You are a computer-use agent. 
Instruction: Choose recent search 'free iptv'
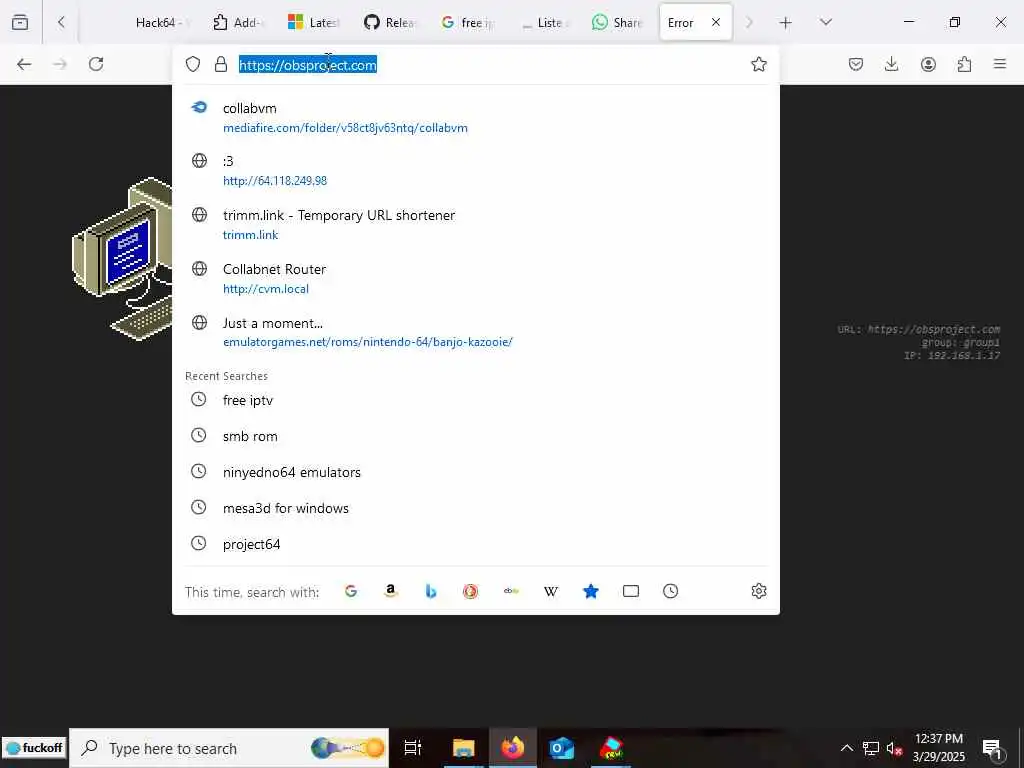pos(475,400)
